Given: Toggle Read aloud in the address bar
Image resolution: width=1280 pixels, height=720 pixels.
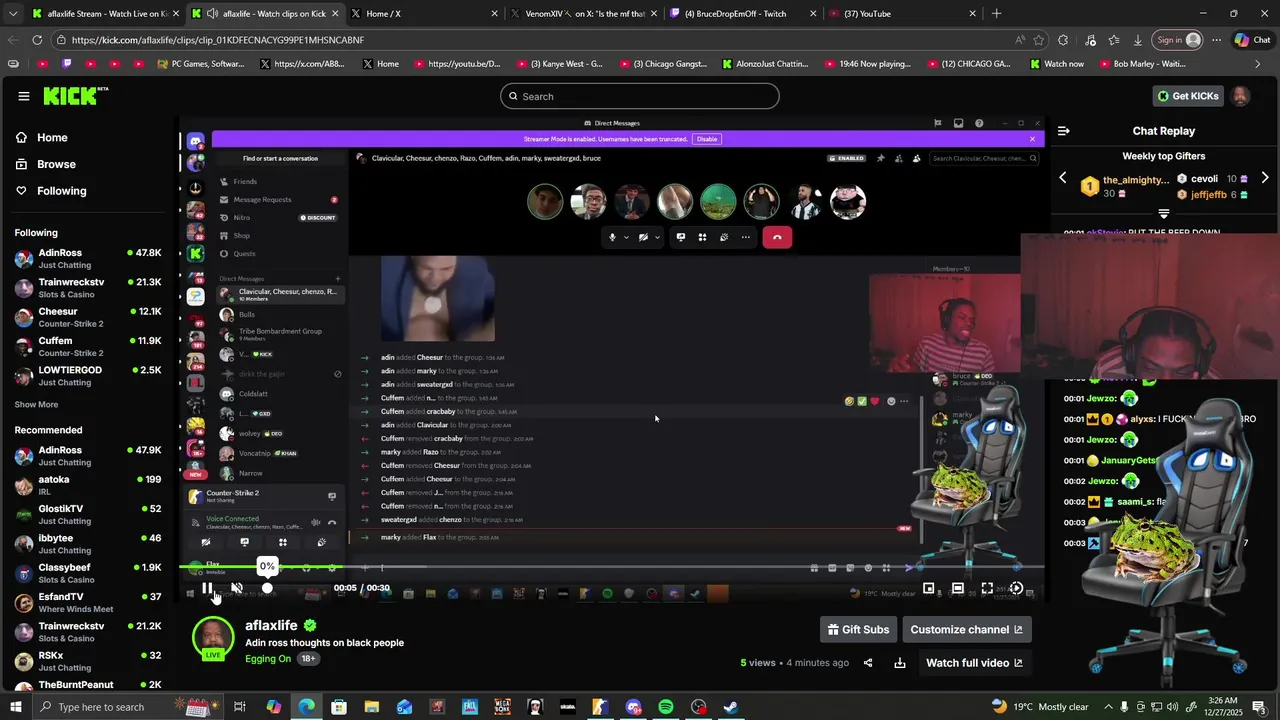Looking at the screenshot, I should click(1019, 40).
